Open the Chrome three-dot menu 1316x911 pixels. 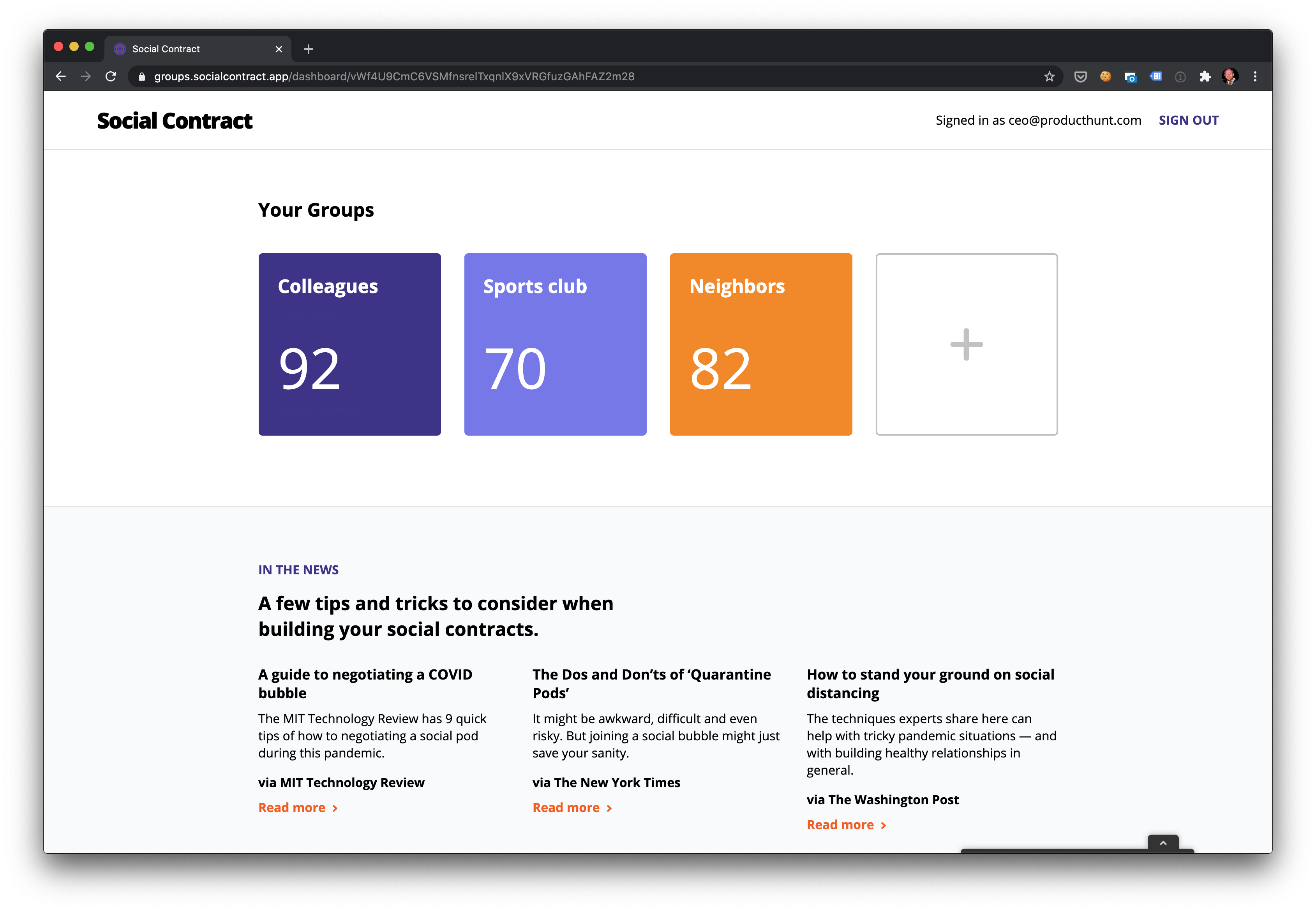(x=1255, y=76)
